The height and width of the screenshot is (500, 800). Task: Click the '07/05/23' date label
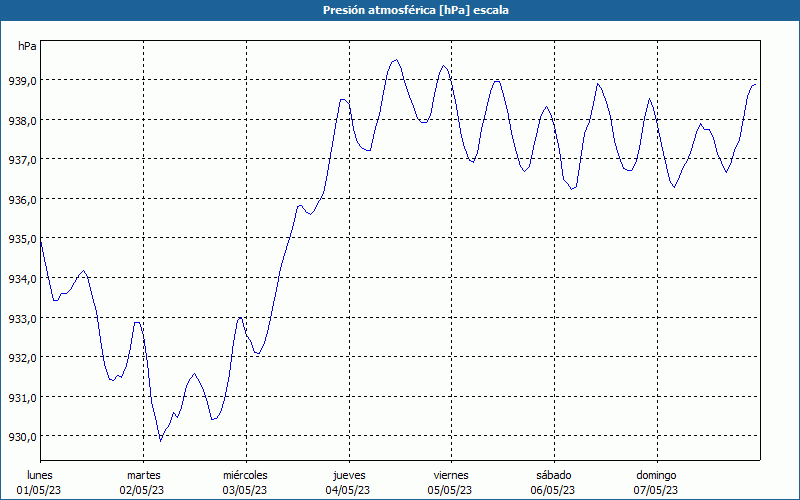click(656, 490)
